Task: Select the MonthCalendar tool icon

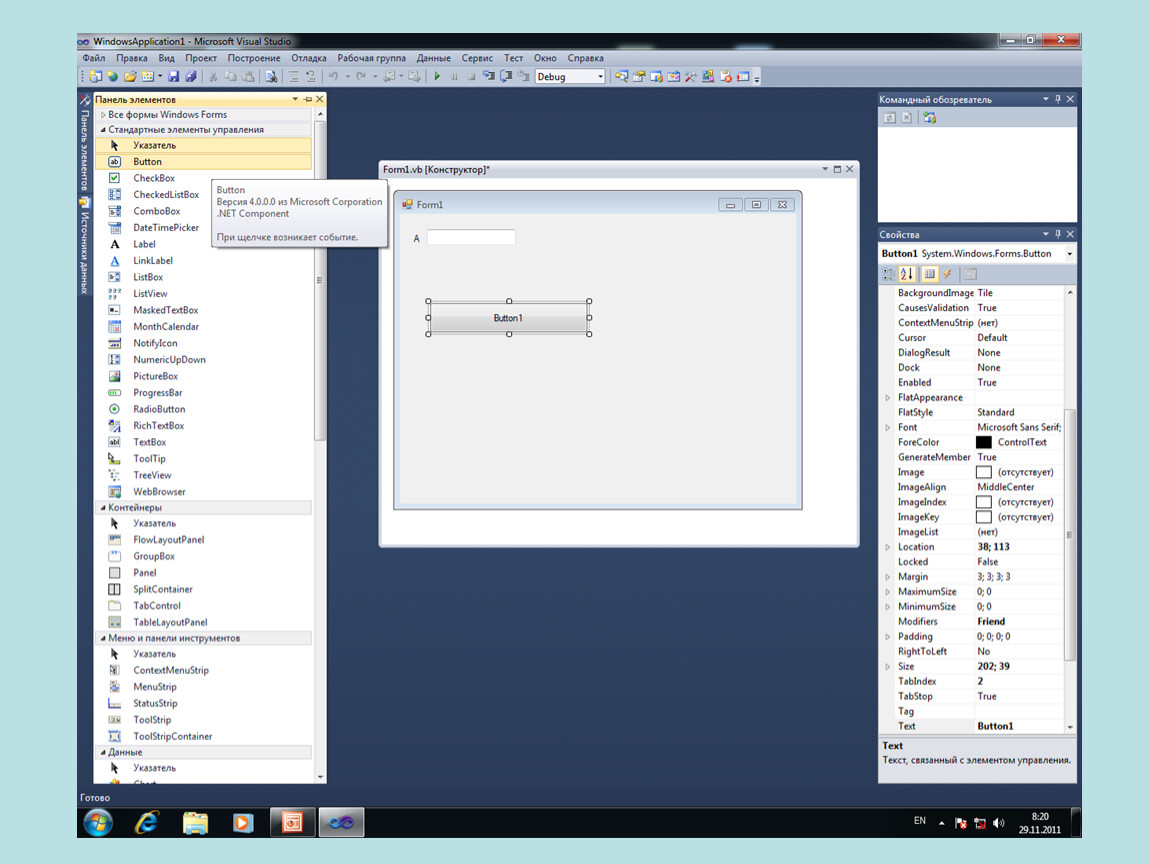Action: tap(114, 327)
